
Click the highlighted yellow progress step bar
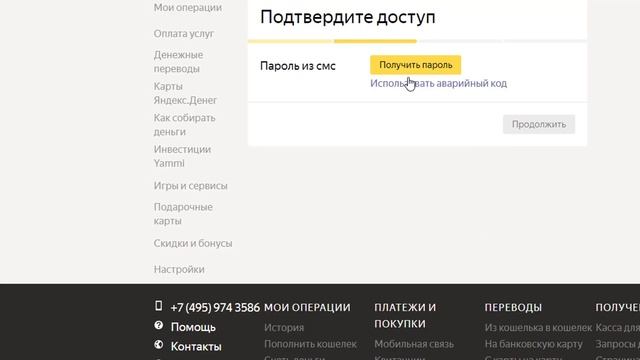point(375,41)
